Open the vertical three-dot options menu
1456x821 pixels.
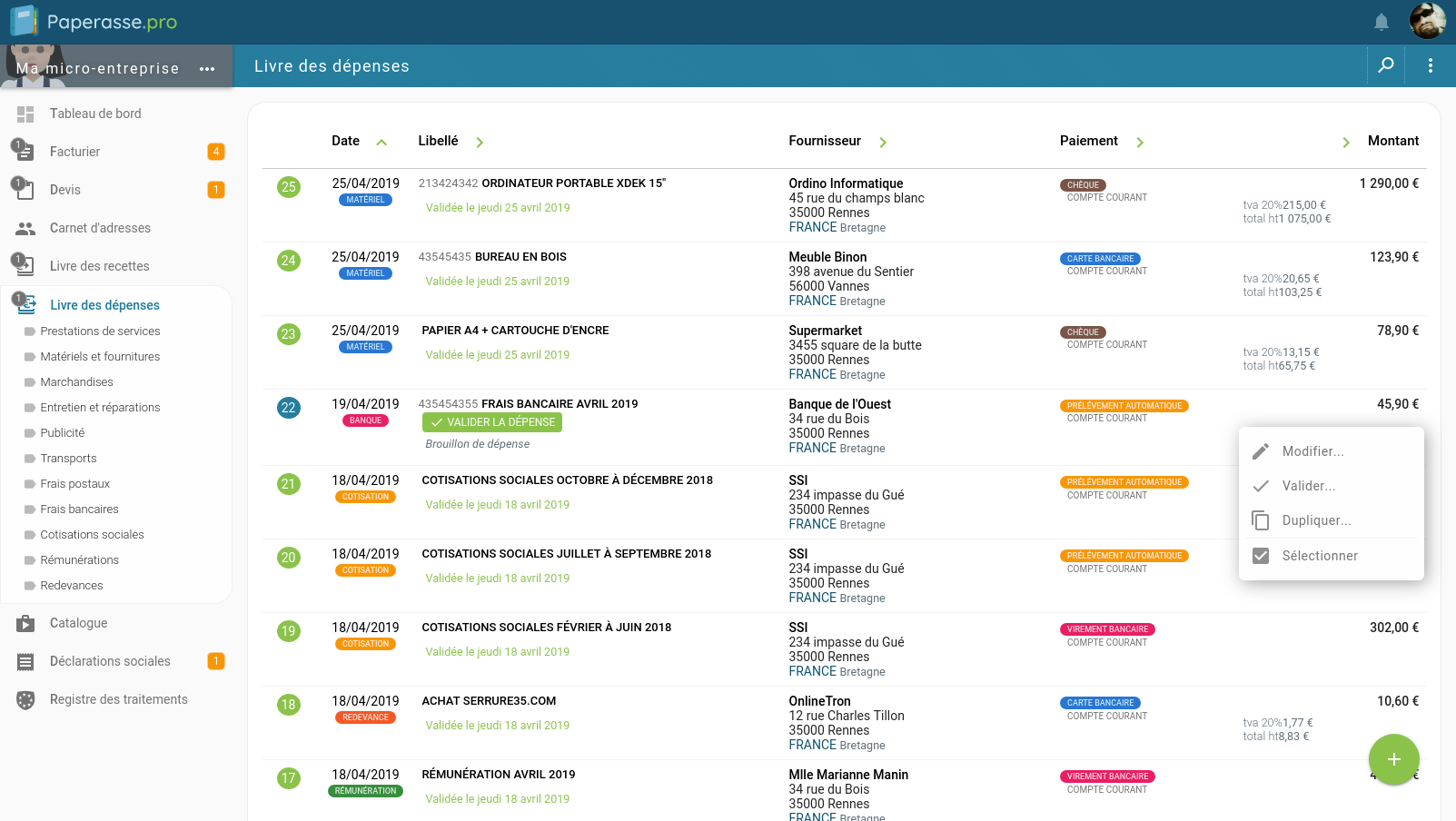click(1430, 65)
